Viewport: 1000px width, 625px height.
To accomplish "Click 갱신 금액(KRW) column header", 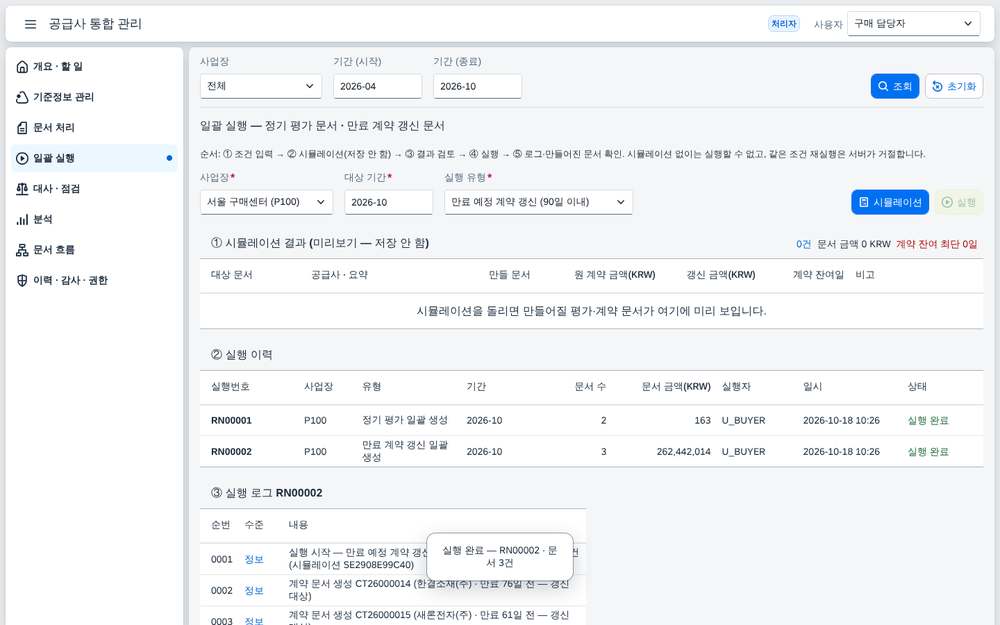I will point(721,275).
